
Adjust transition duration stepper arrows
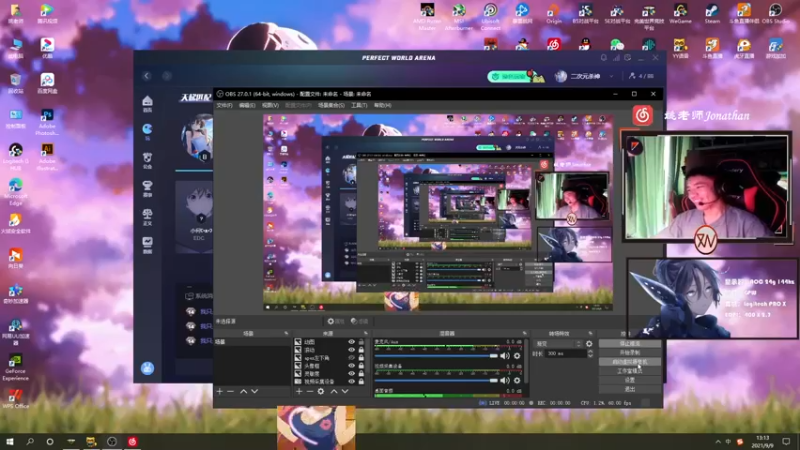click(590, 353)
